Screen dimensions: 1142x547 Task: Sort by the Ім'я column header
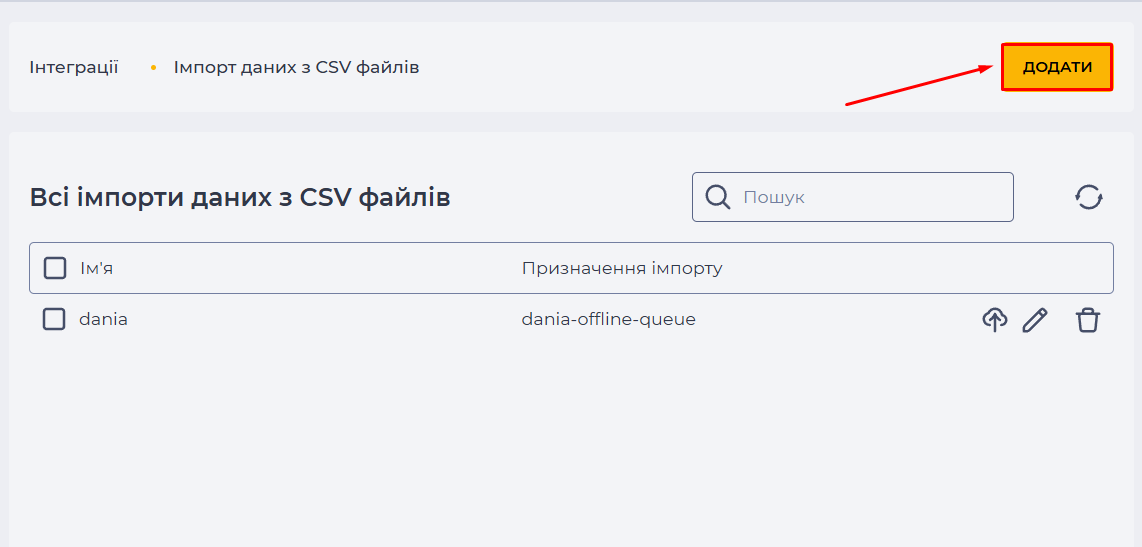click(x=96, y=268)
